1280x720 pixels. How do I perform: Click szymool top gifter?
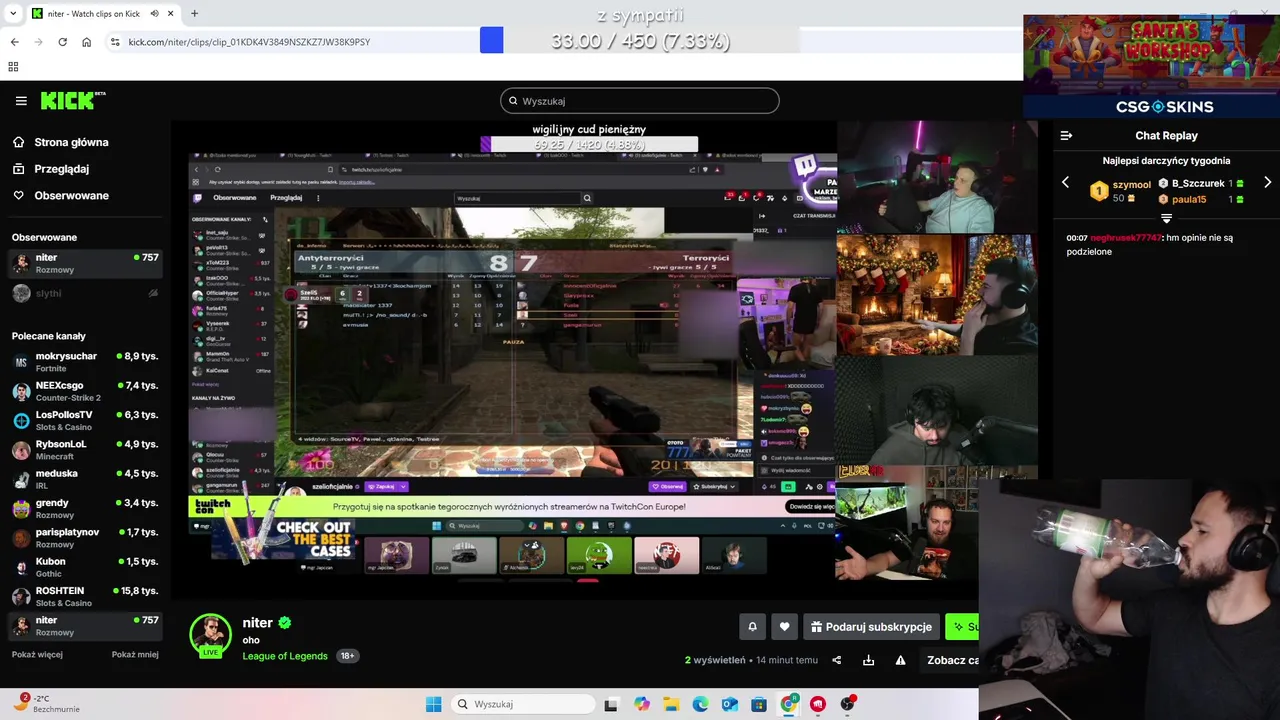[1120, 190]
